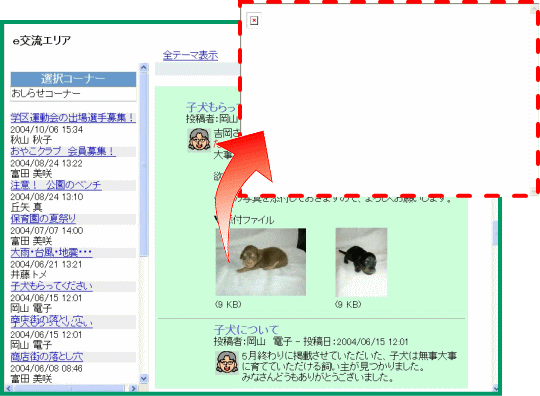The height and width of the screenshot is (396, 540).
Task: Click author name 丘矢 真
Action: tap(26, 207)
